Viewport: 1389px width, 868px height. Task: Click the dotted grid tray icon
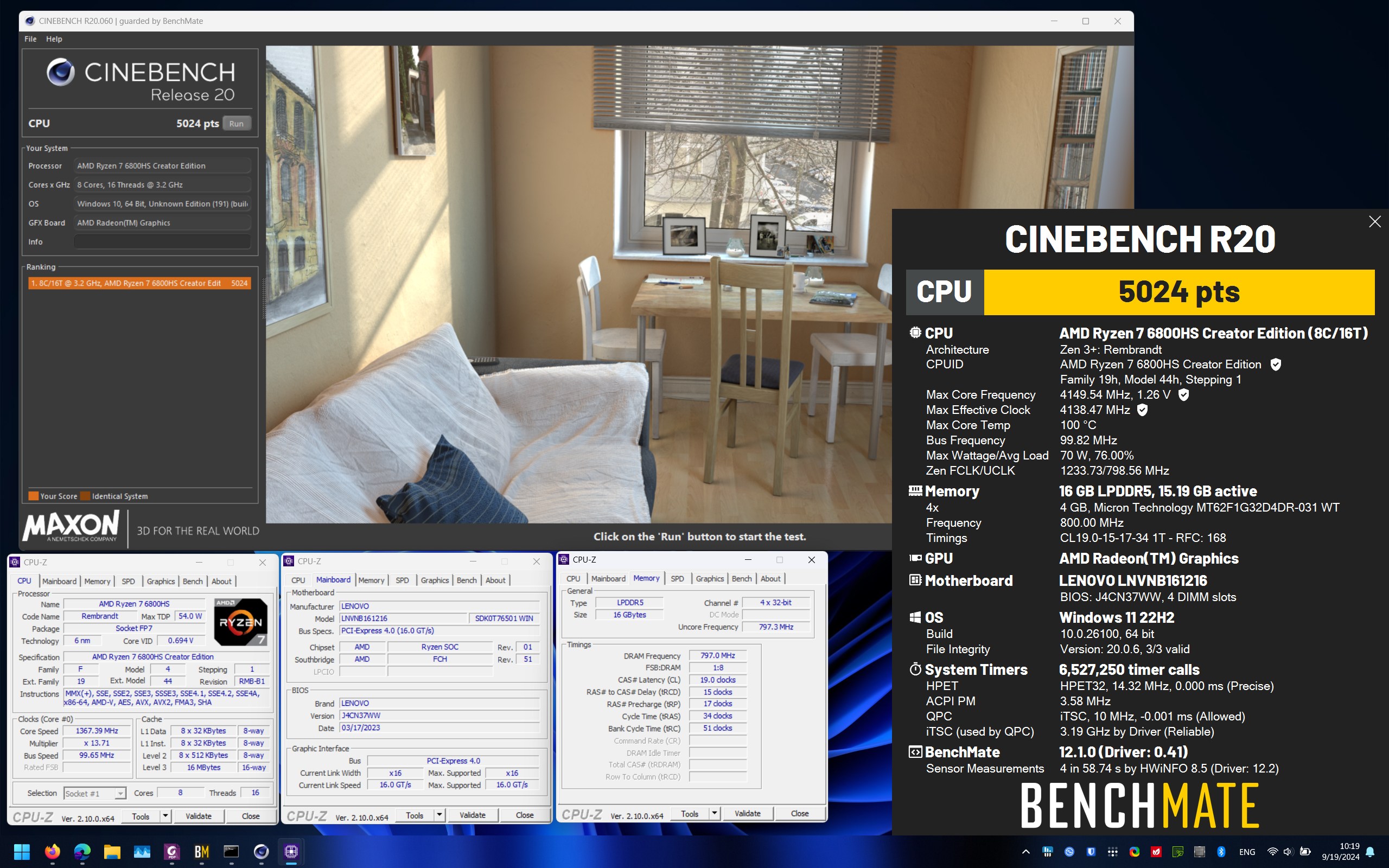click(1112, 852)
